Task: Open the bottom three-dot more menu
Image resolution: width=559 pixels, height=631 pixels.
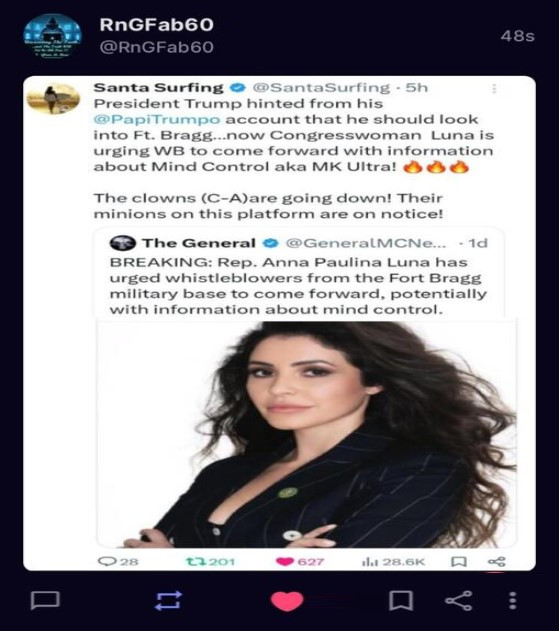Action: (512, 601)
